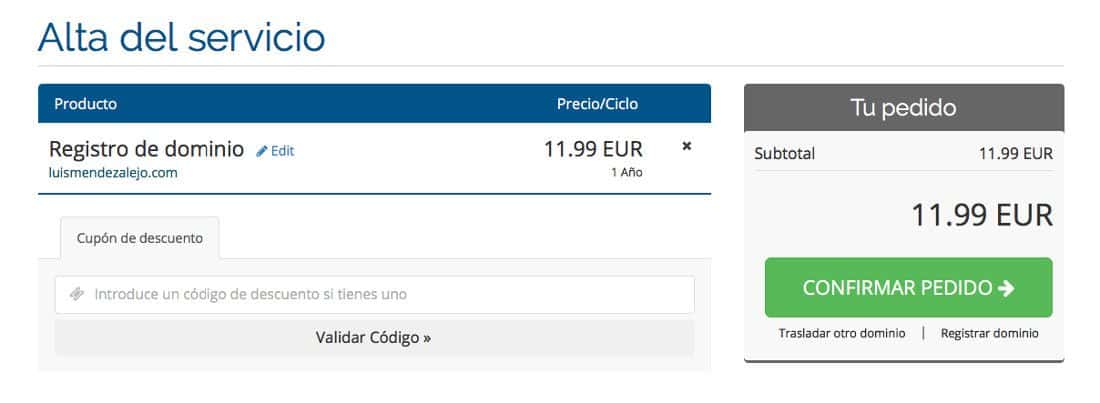Click the arrow icon on Confirmar Pedido
Viewport: 1100px width, 403px height.
[x=1006, y=288]
